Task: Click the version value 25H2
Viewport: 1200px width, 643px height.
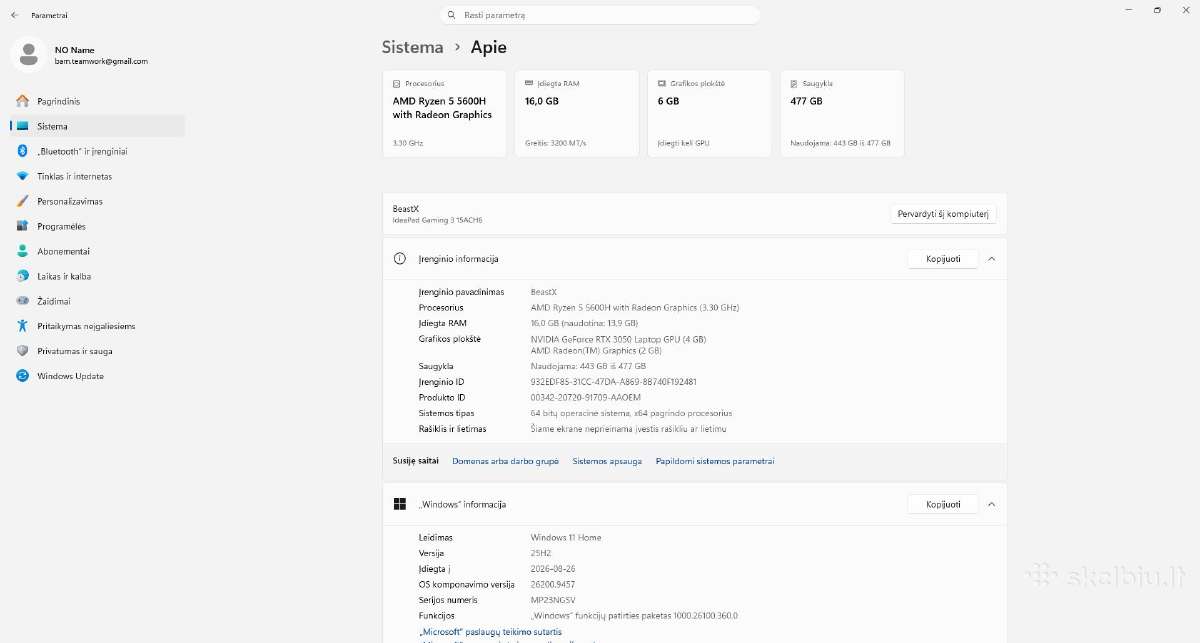Action: [542, 553]
